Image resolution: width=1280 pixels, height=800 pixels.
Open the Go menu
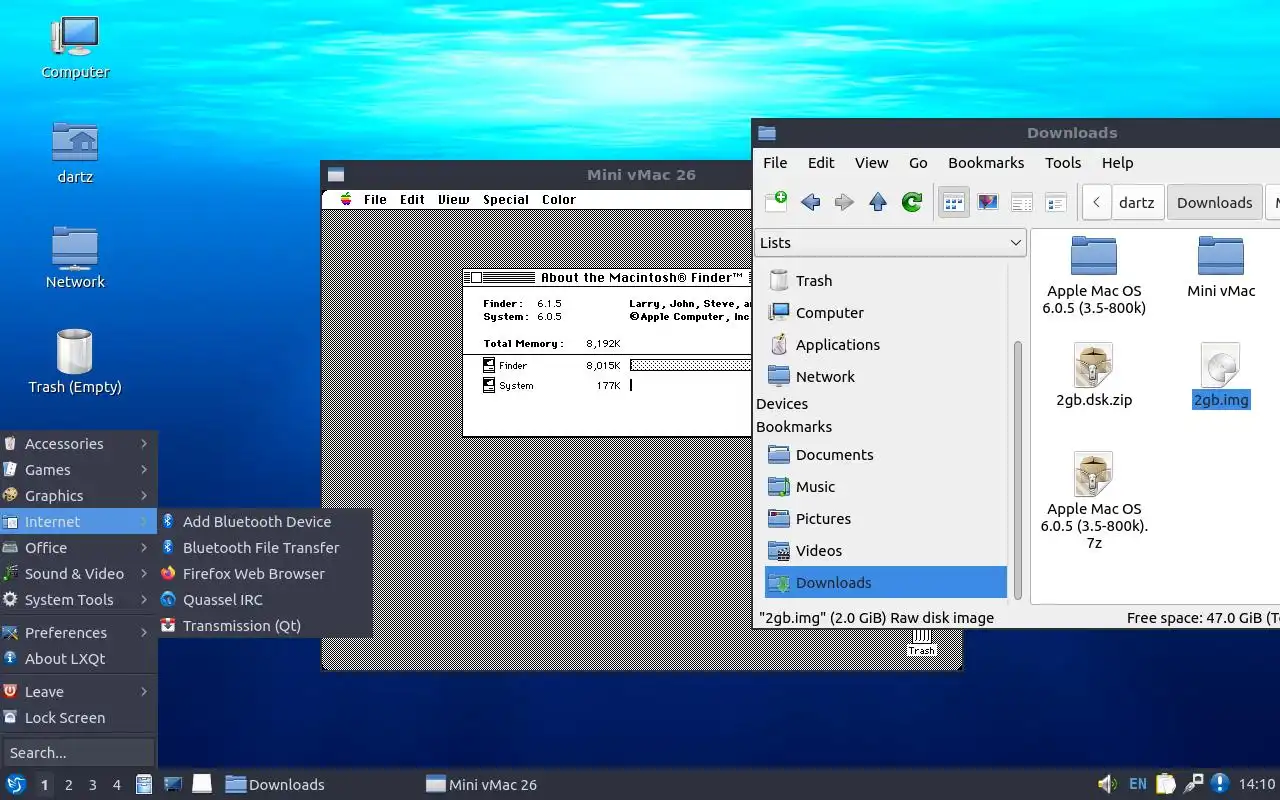(x=918, y=162)
